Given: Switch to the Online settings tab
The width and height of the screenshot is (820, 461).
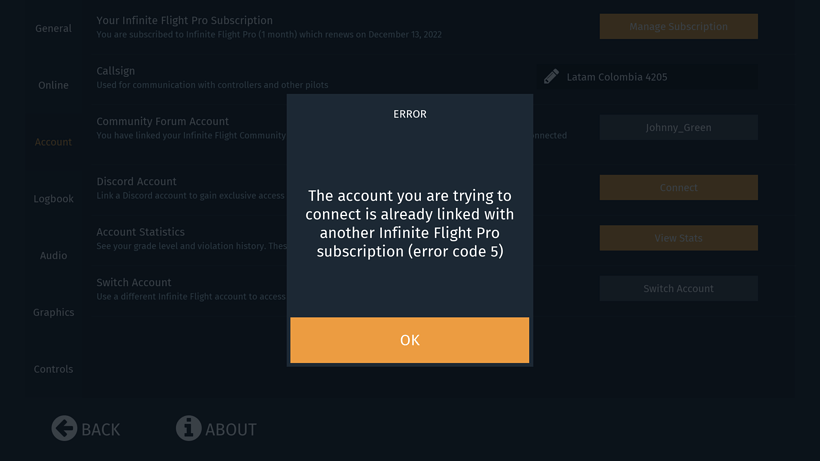Looking at the screenshot, I should [x=53, y=85].
